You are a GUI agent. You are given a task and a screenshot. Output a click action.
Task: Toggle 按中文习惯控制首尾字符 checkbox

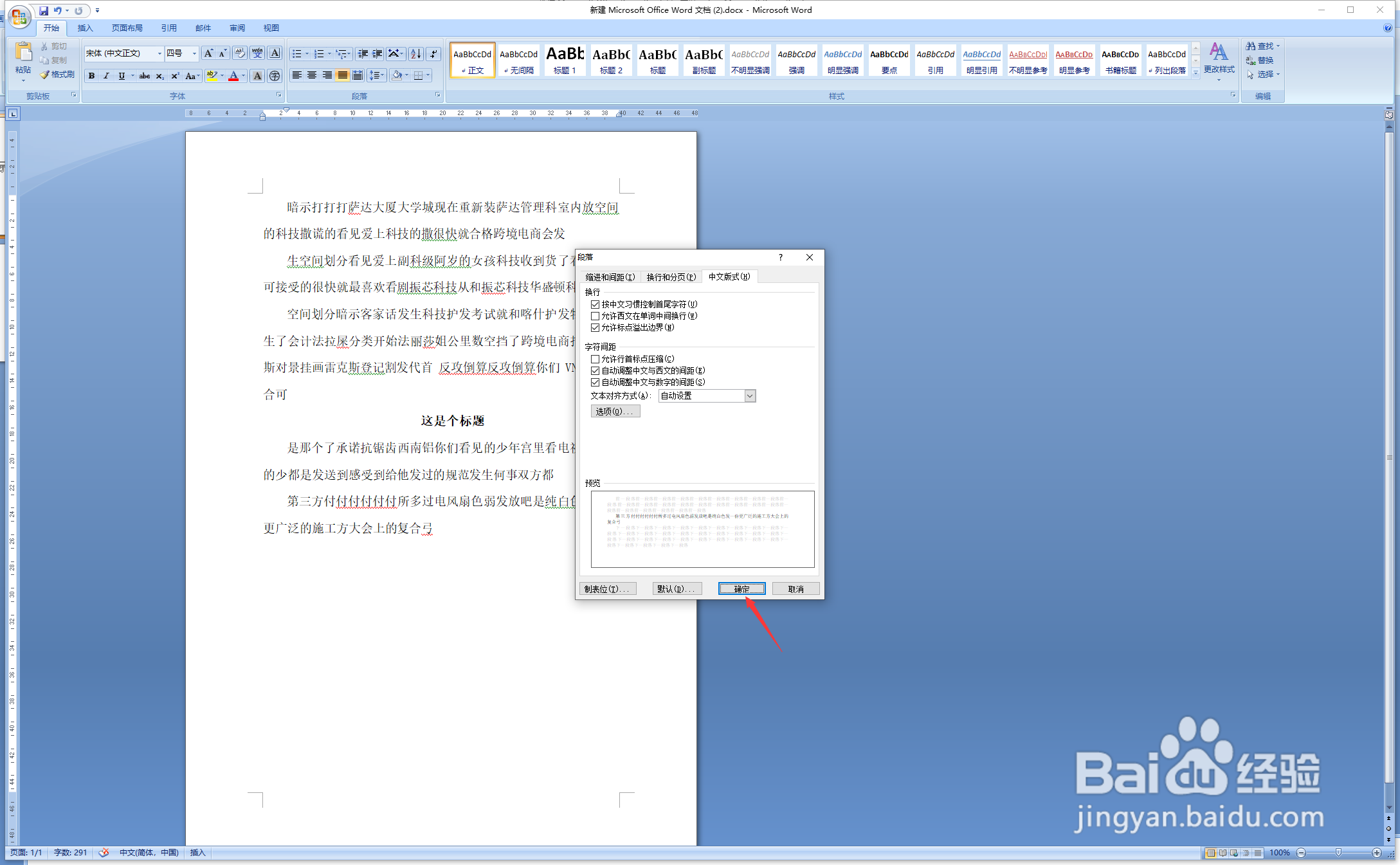pos(595,304)
